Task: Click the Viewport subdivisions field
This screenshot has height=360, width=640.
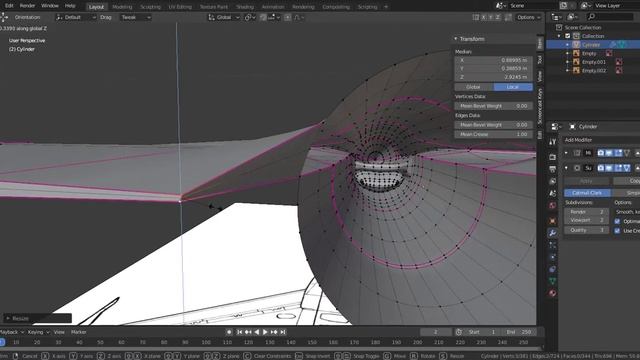Action: pos(586,220)
